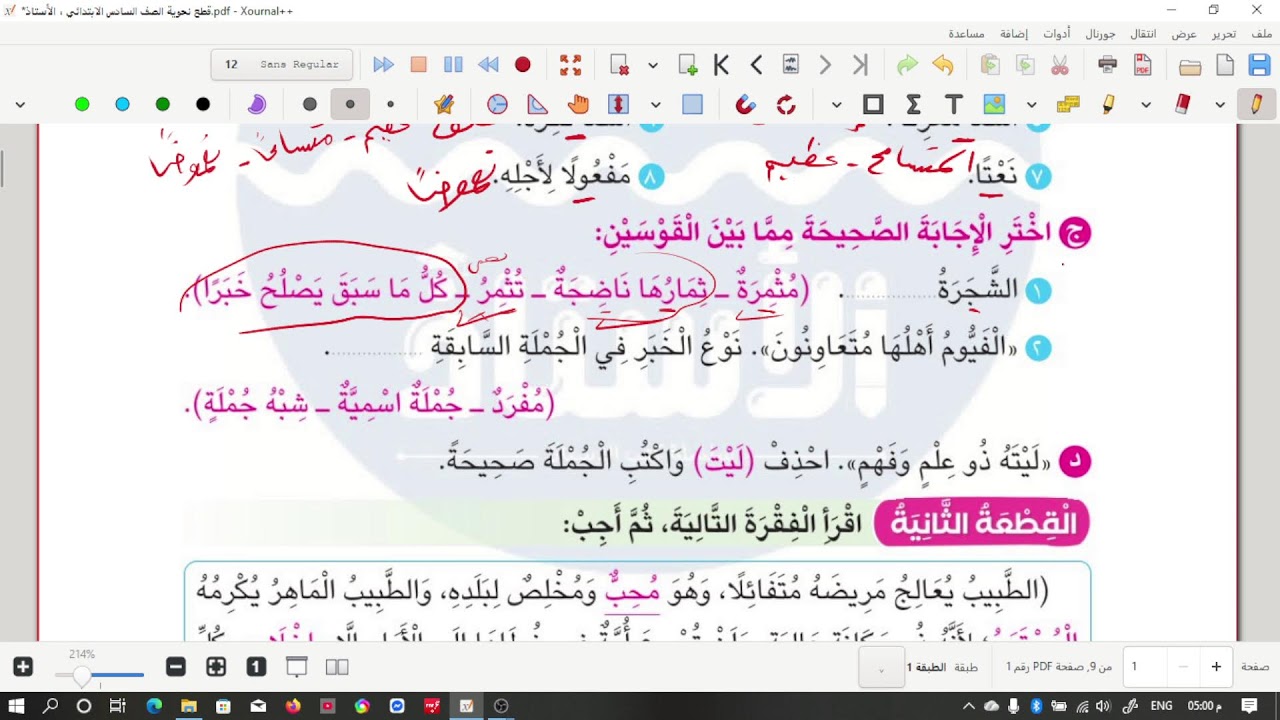Activate the Text tool

click(x=953, y=104)
